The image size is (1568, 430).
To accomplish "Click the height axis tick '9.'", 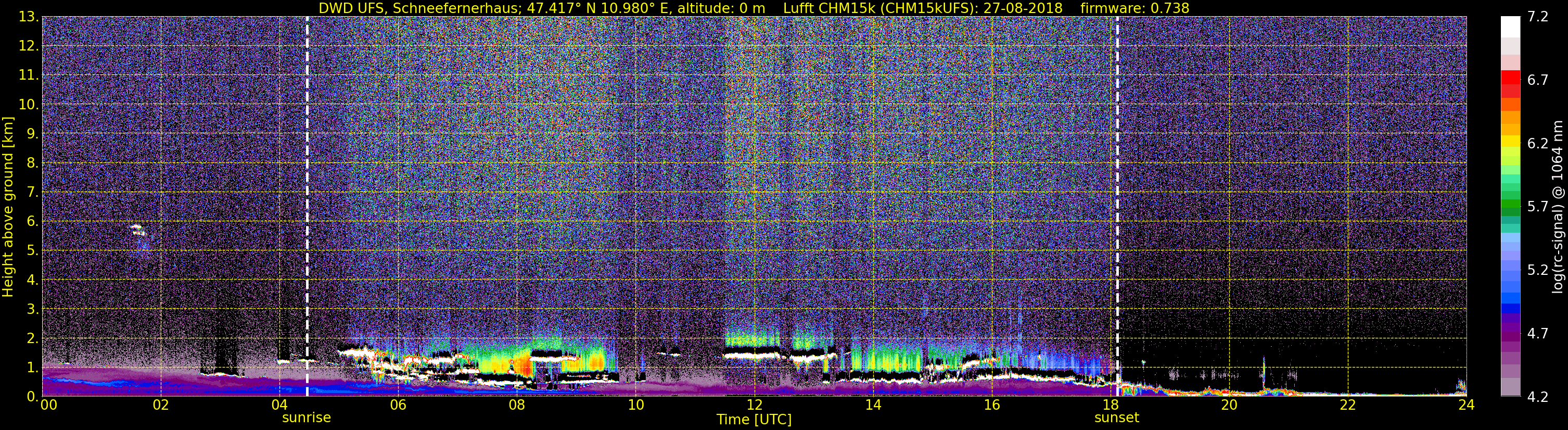I will pos(32,134).
